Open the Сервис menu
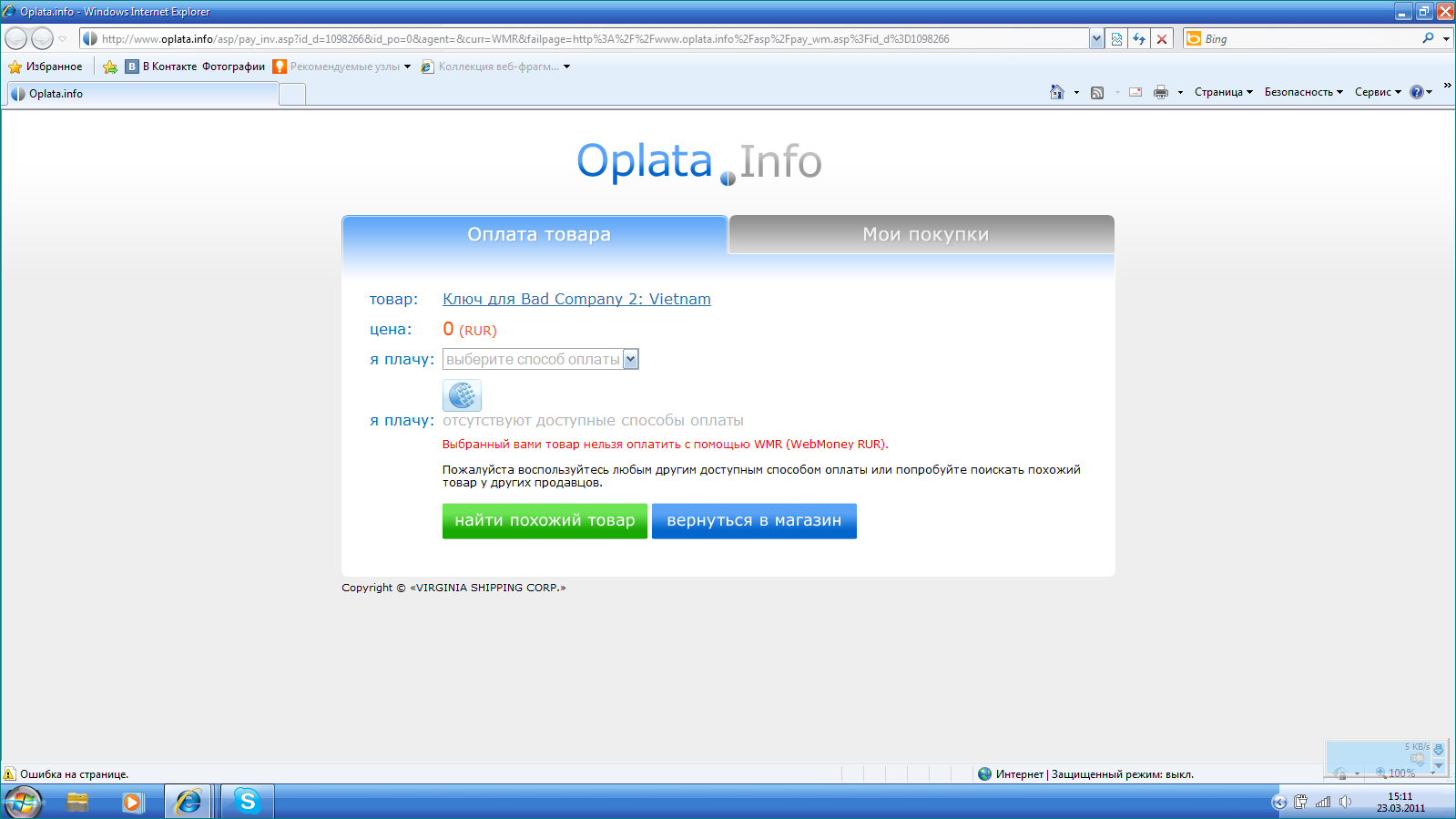 point(1378,92)
